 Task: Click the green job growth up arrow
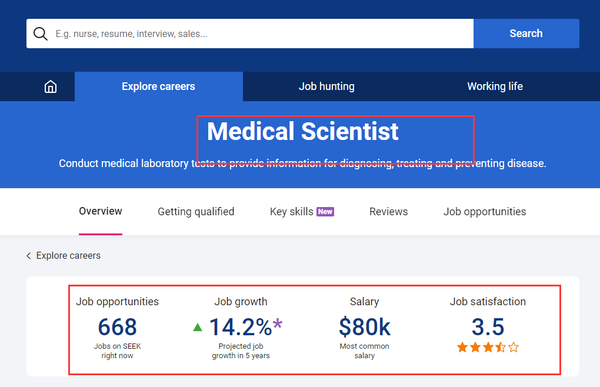click(197, 327)
